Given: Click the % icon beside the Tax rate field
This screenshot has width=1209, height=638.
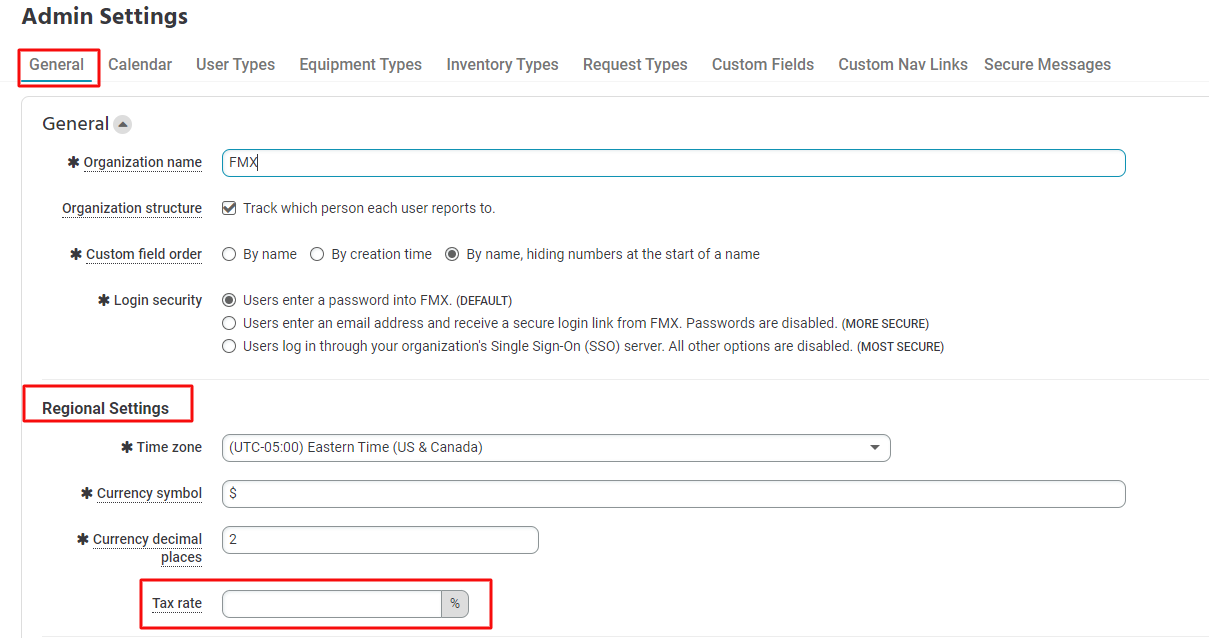Looking at the screenshot, I should (x=455, y=603).
